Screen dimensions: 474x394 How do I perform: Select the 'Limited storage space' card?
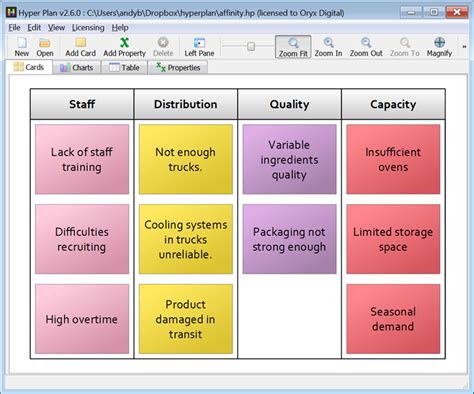(x=393, y=239)
